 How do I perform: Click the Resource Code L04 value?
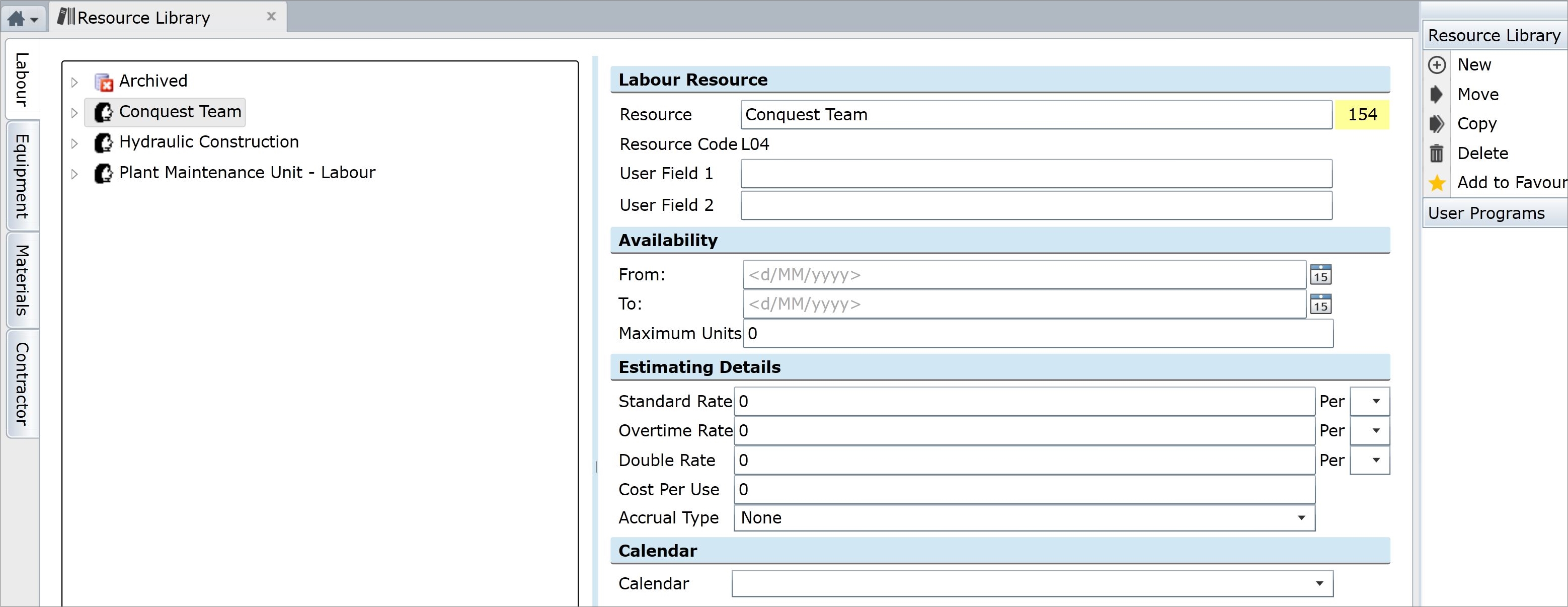[755, 144]
